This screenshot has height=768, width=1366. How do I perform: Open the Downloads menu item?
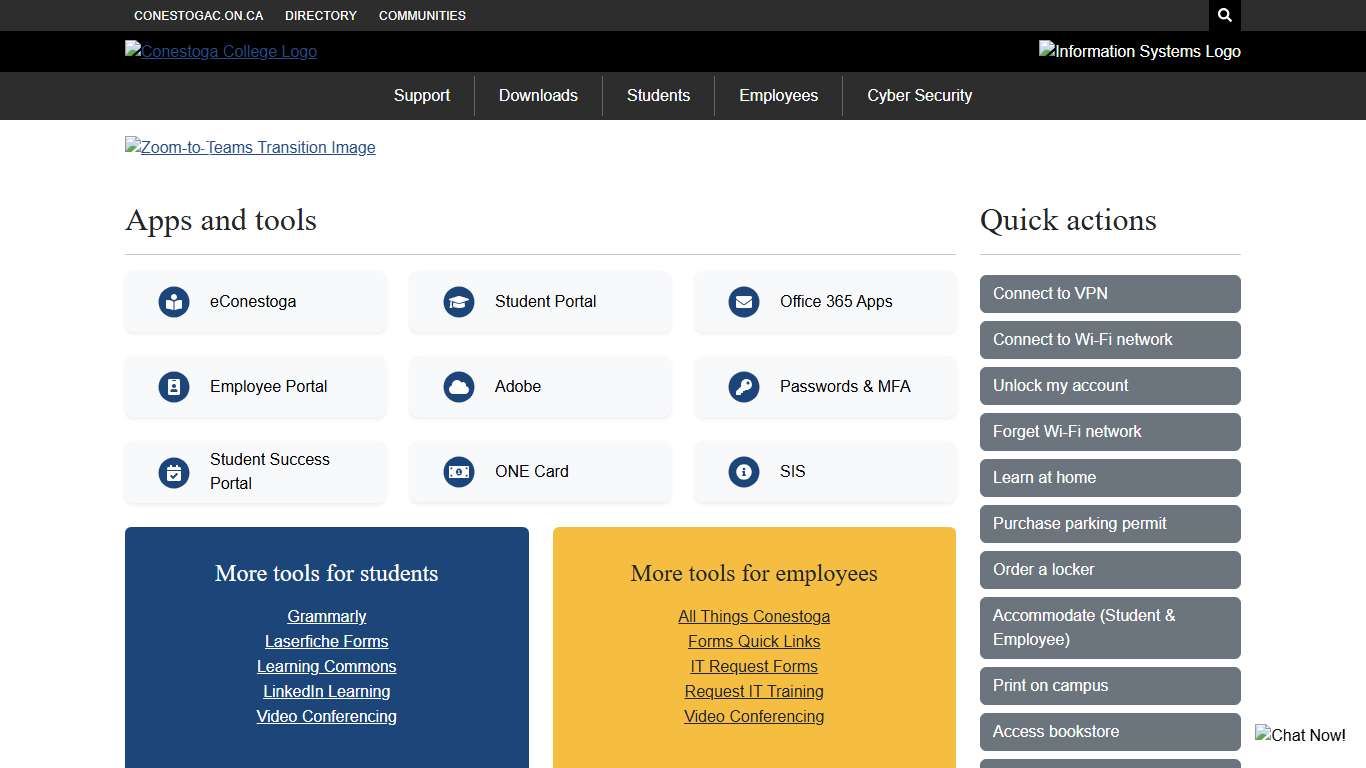pos(538,96)
